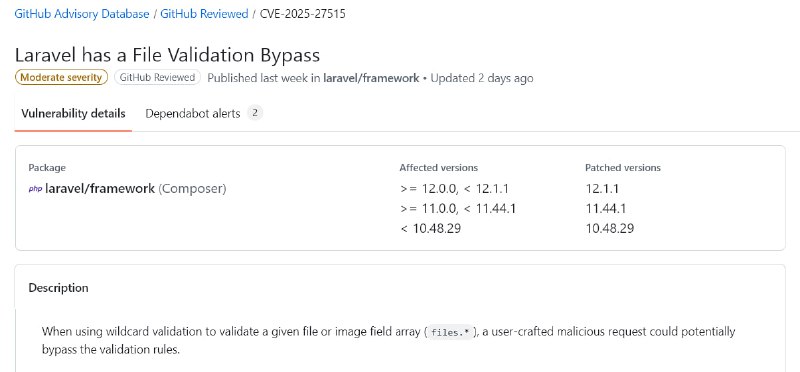Switch to the Dependabot alerts tab
This screenshot has height=372, width=800.
[x=204, y=113]
